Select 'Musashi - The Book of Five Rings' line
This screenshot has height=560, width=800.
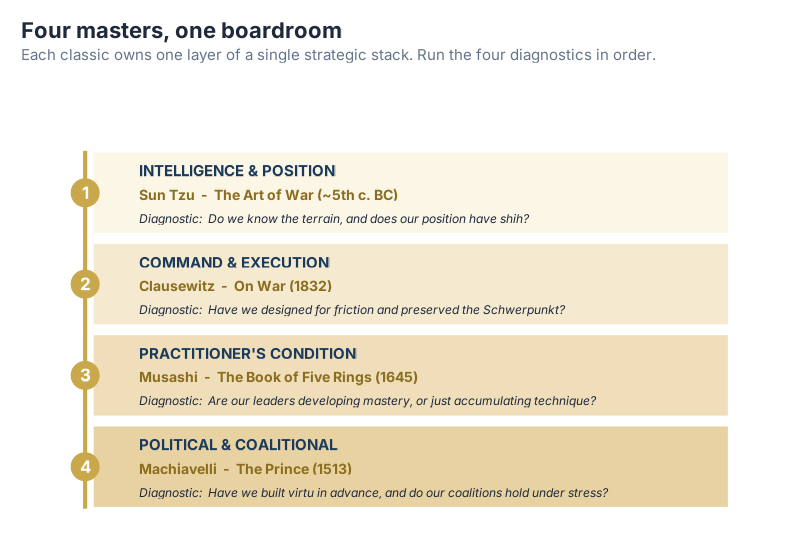pyautogui.click(x=279, y=377)
